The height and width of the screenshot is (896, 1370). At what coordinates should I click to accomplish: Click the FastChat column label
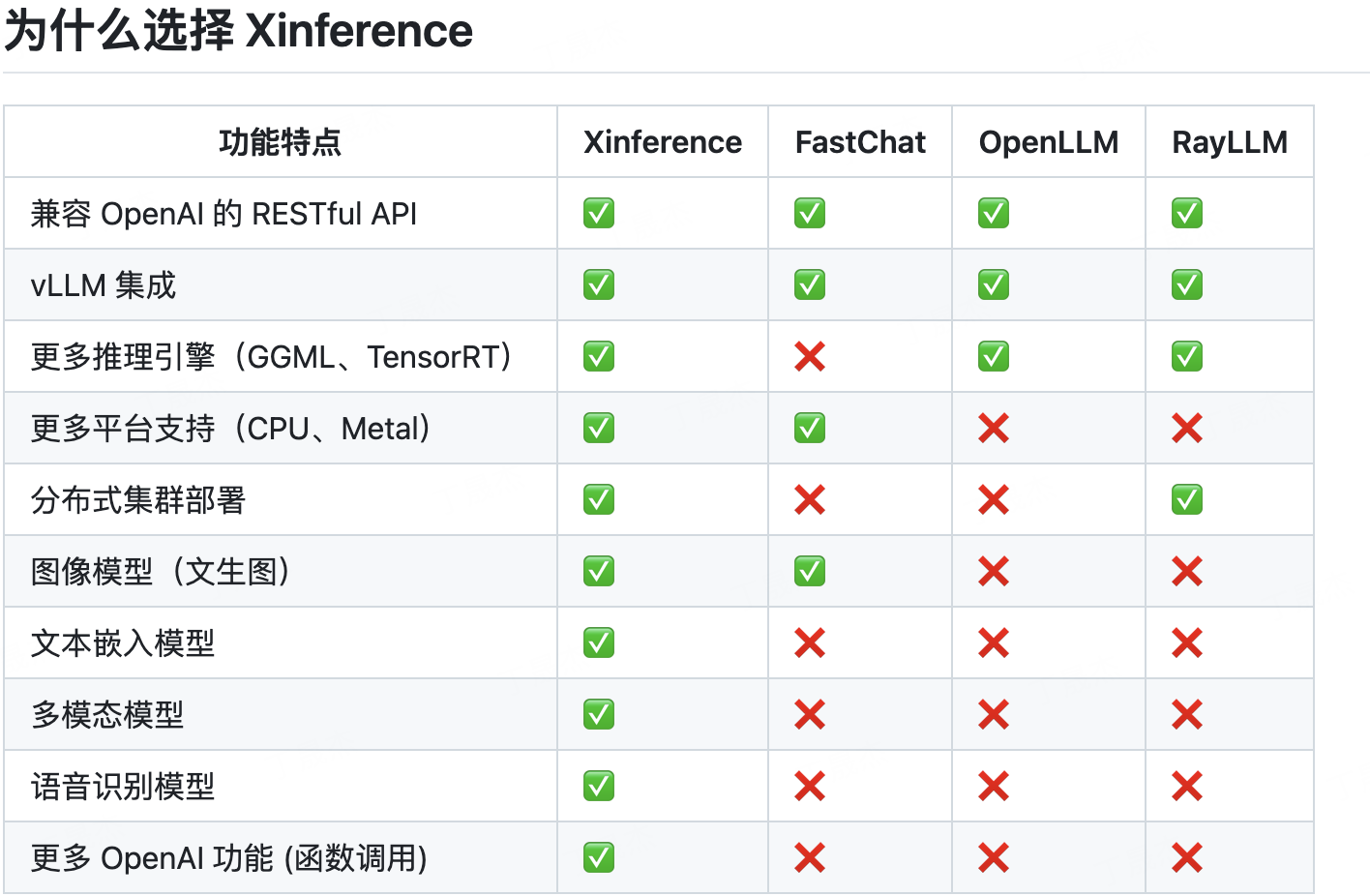coord(859,141)
